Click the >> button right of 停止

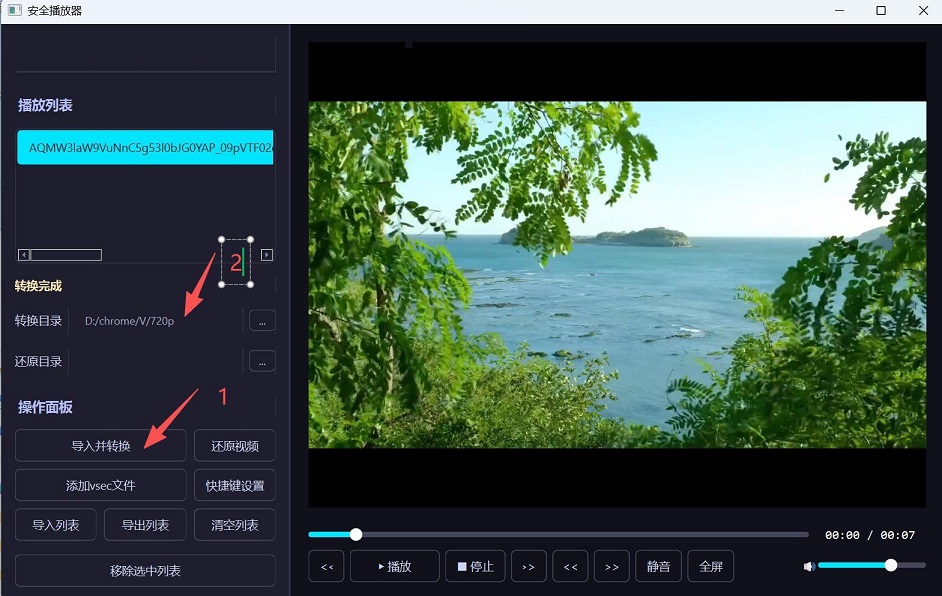pyautogui.click(x=528, y=566)
